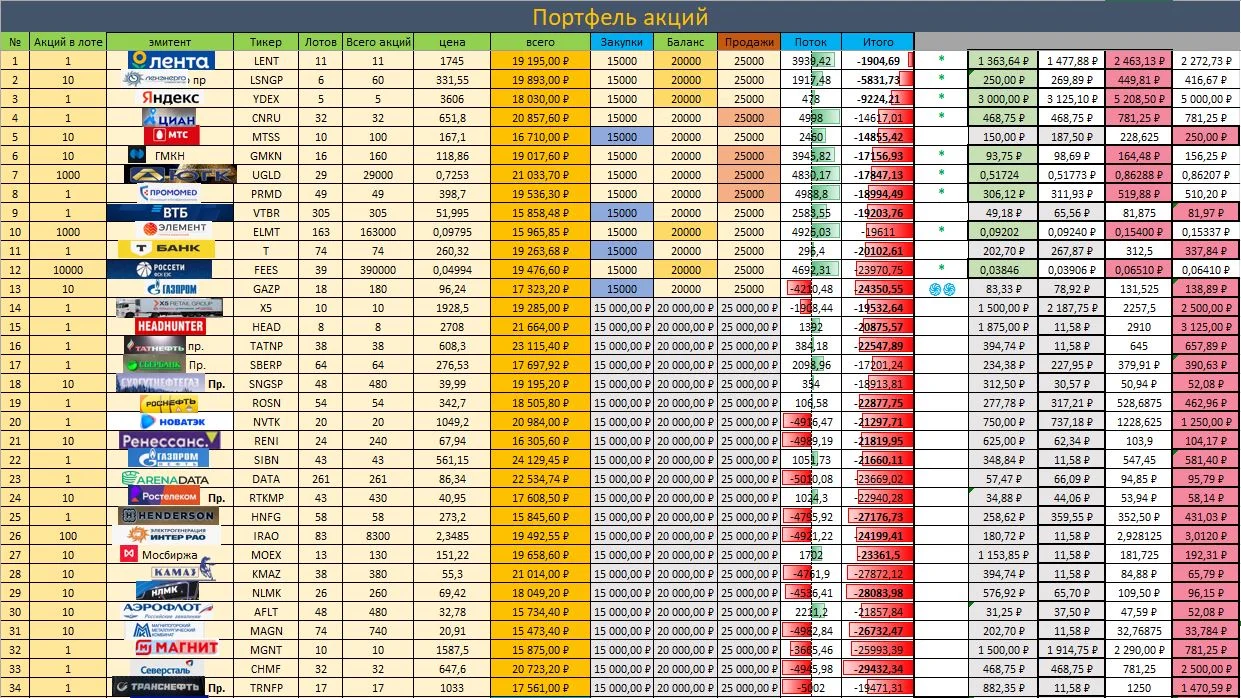This screenshot has width=1241, height=698.
Task: Click the 'Продажи' column header
Action: coord(749,42)
